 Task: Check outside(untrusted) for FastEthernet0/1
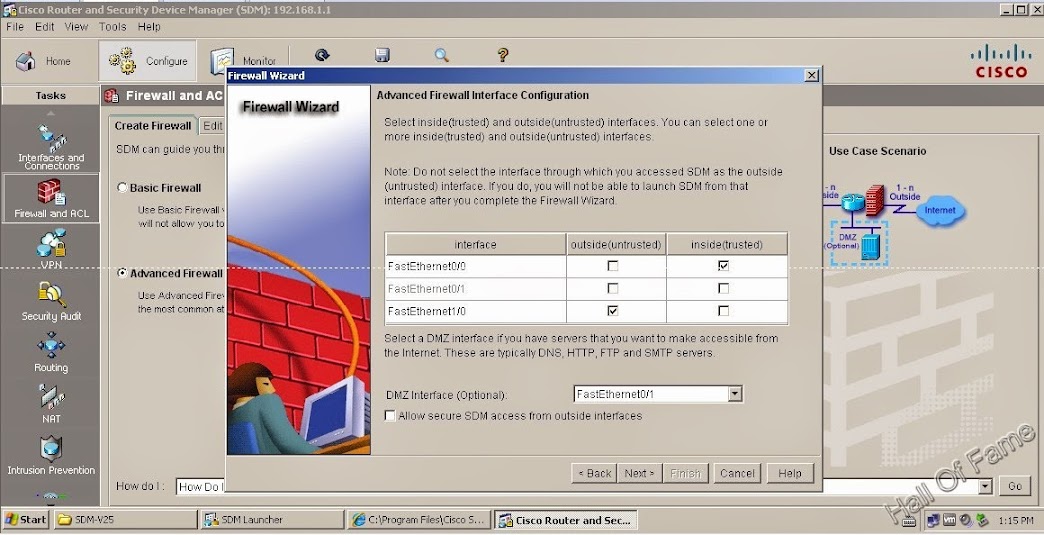[613, 288]
